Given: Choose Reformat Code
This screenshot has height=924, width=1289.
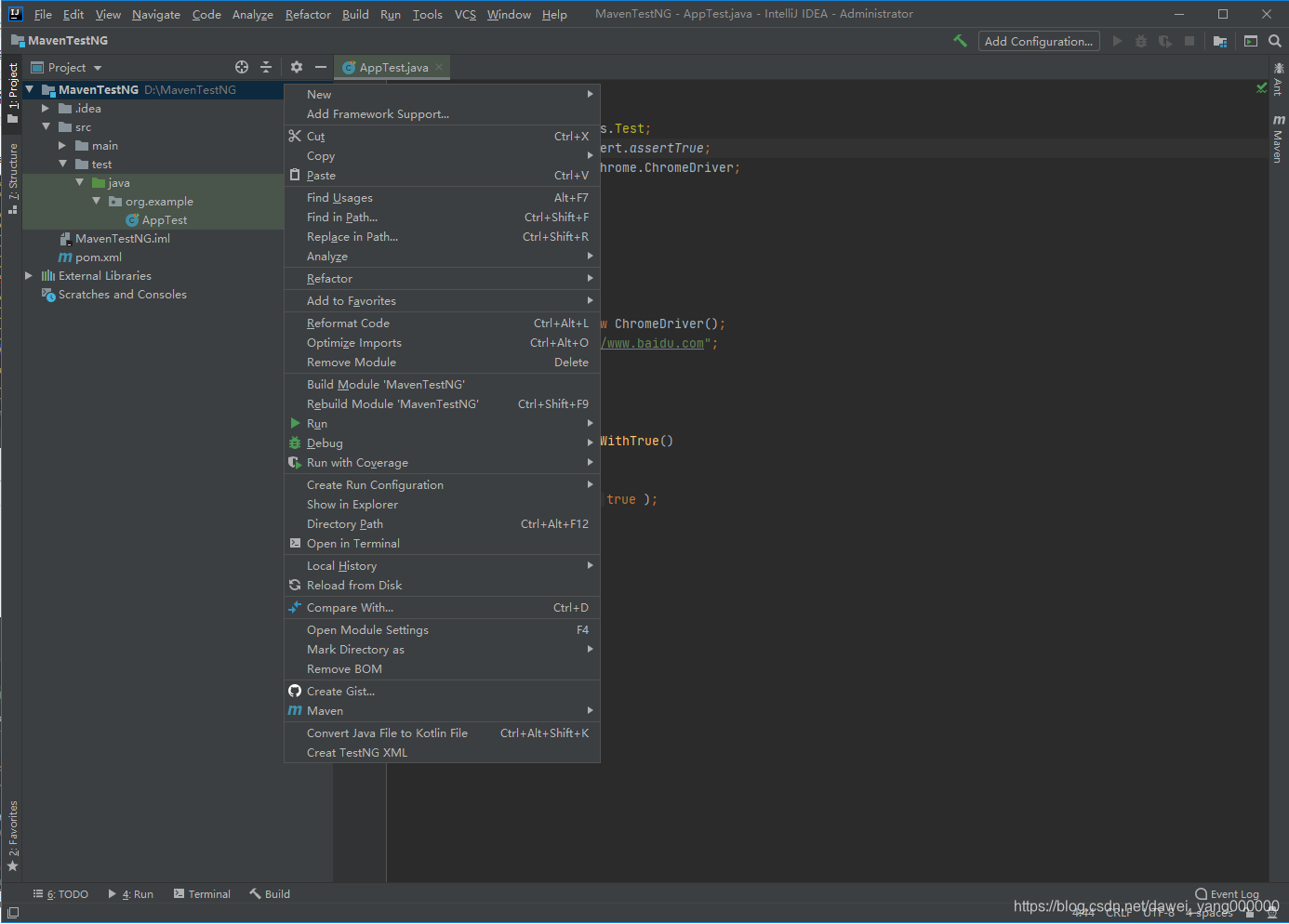Looking at the screenshot, I should click(x=442, y=323).
